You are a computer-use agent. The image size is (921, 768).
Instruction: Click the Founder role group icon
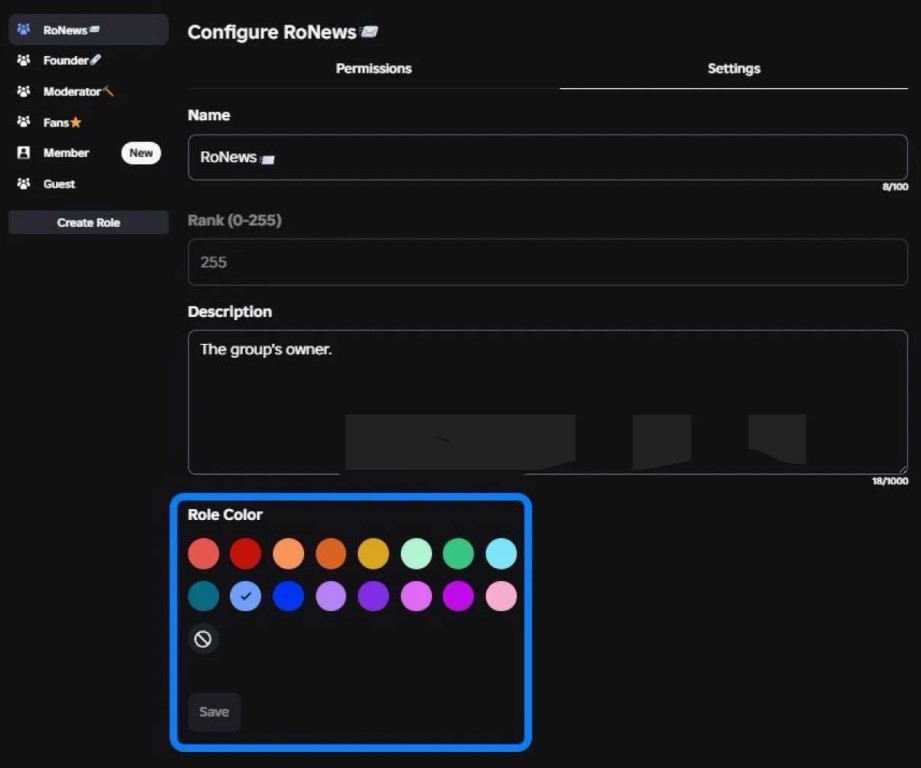coord(23,60)
